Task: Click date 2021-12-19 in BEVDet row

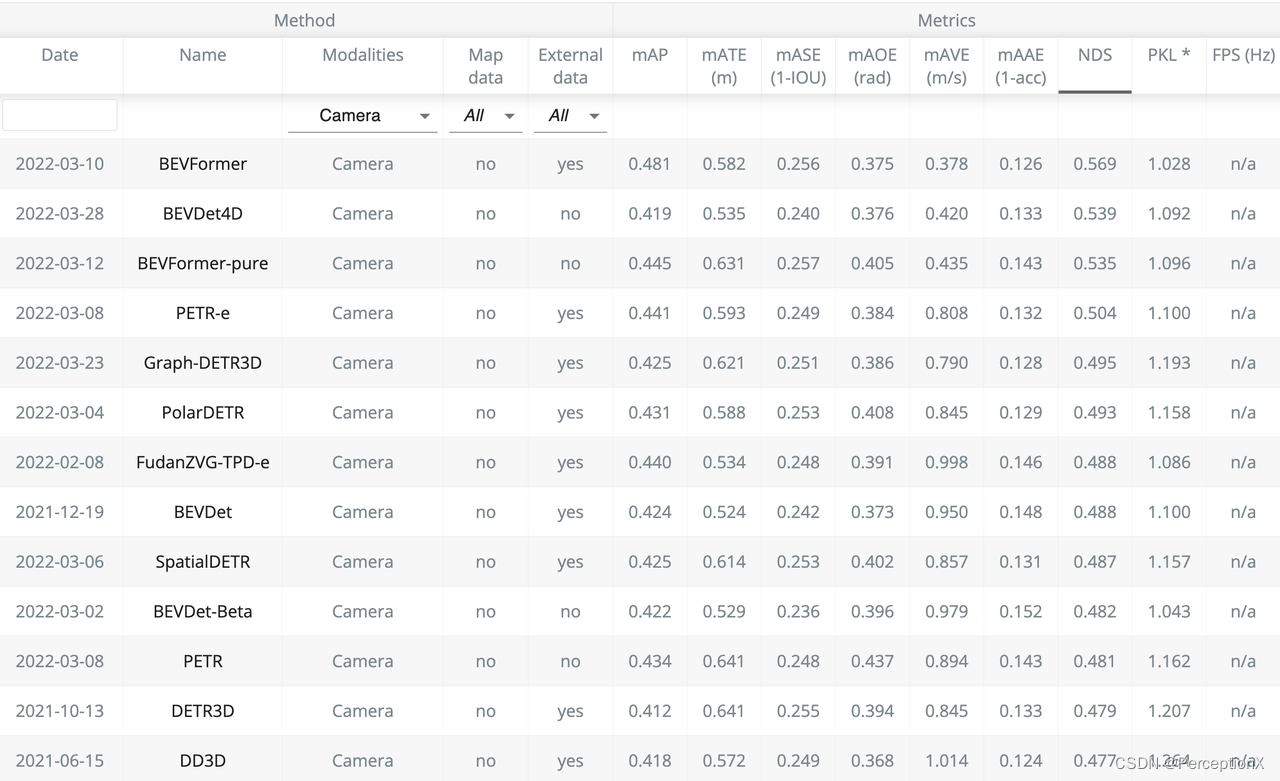Action: tap(60, 512)
